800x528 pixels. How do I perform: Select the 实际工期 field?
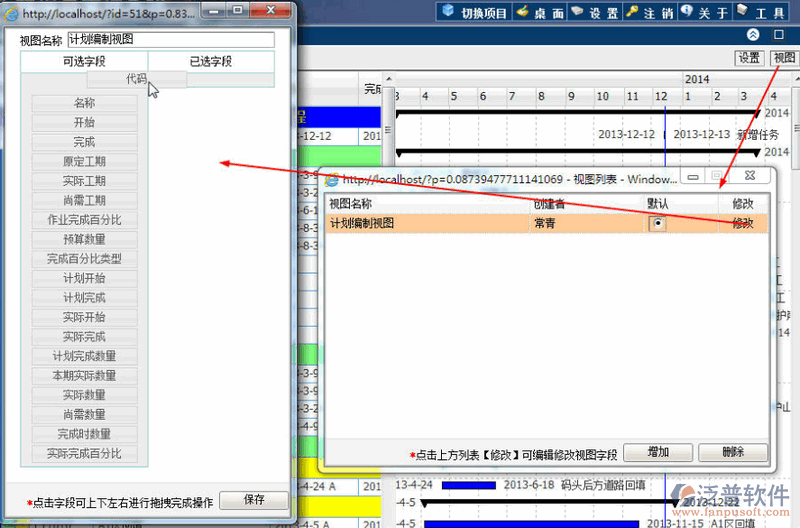point(84,181)
